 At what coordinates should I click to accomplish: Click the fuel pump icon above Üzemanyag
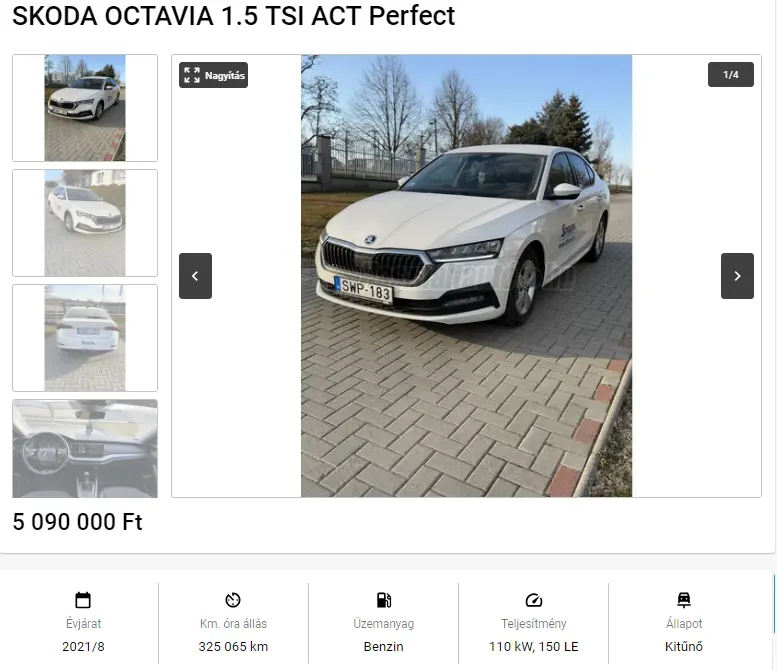click(x=383, y=600)
